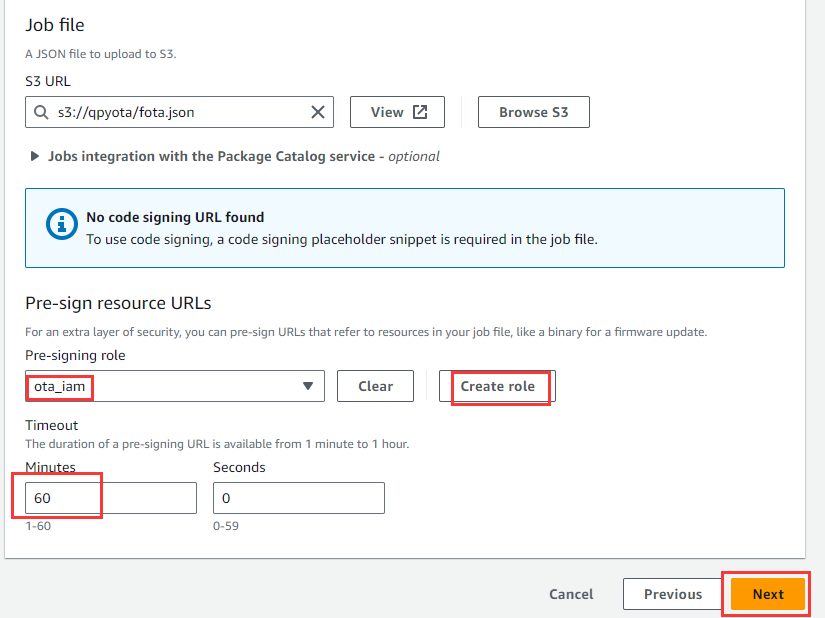Click the Clear button for pre-signing role
The image size is (825, 618).
(x=375, y=386)
